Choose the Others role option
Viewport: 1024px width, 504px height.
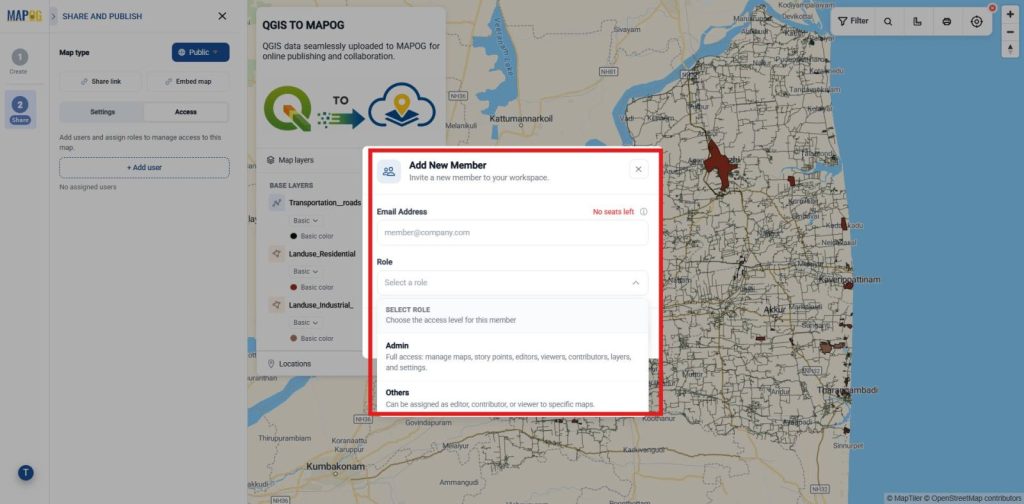513,398
